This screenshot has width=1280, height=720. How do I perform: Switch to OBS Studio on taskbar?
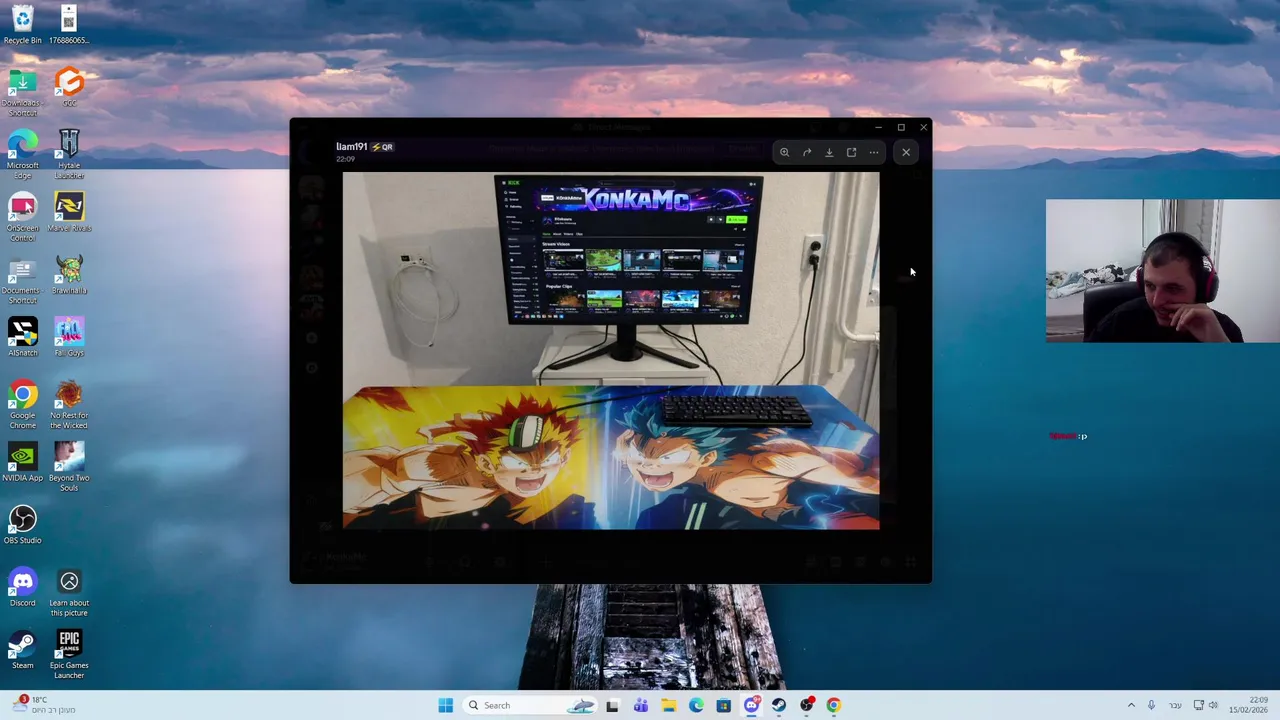807,705
